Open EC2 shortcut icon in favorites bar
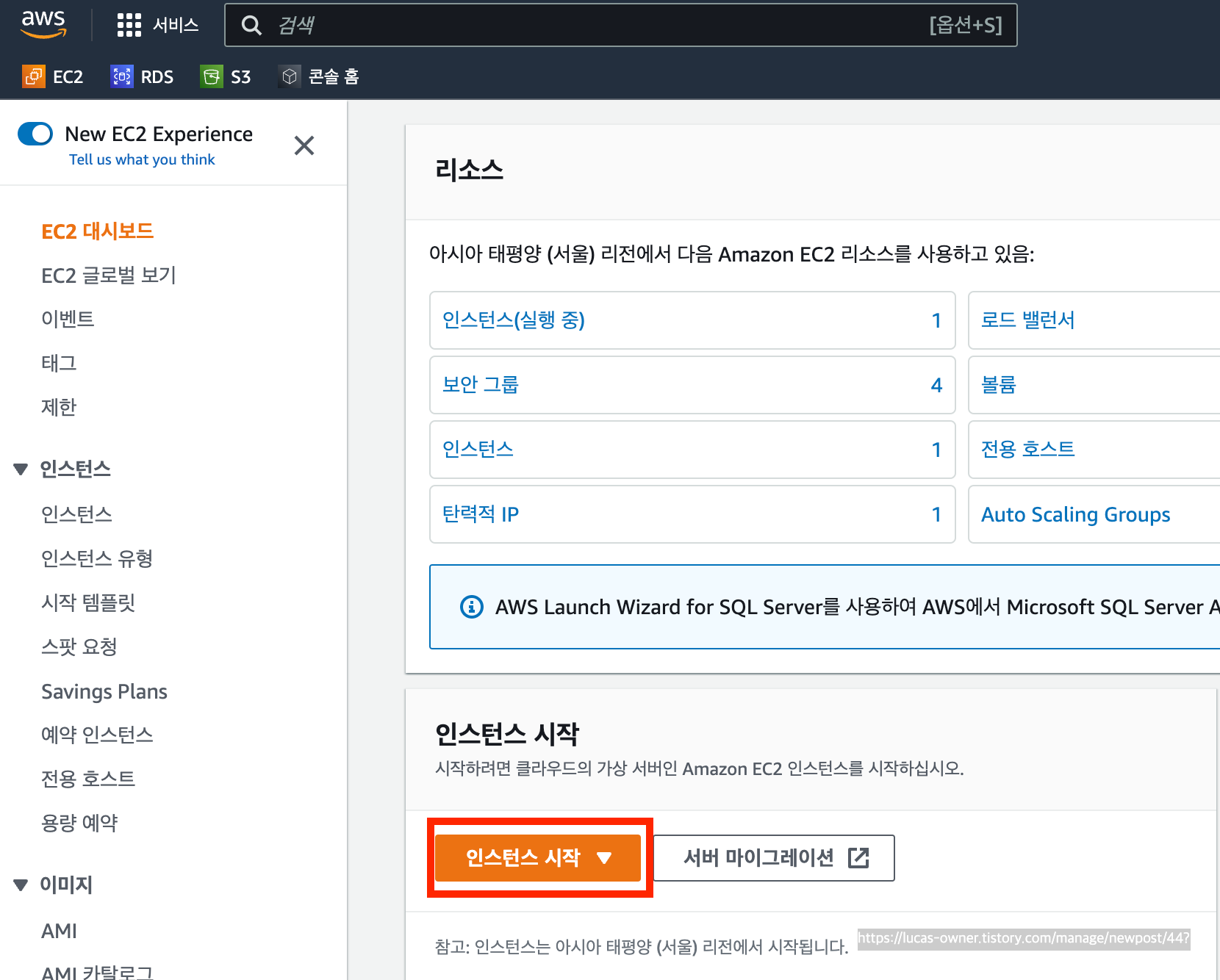Screen dimensions: 1220x980 point(33,76)
